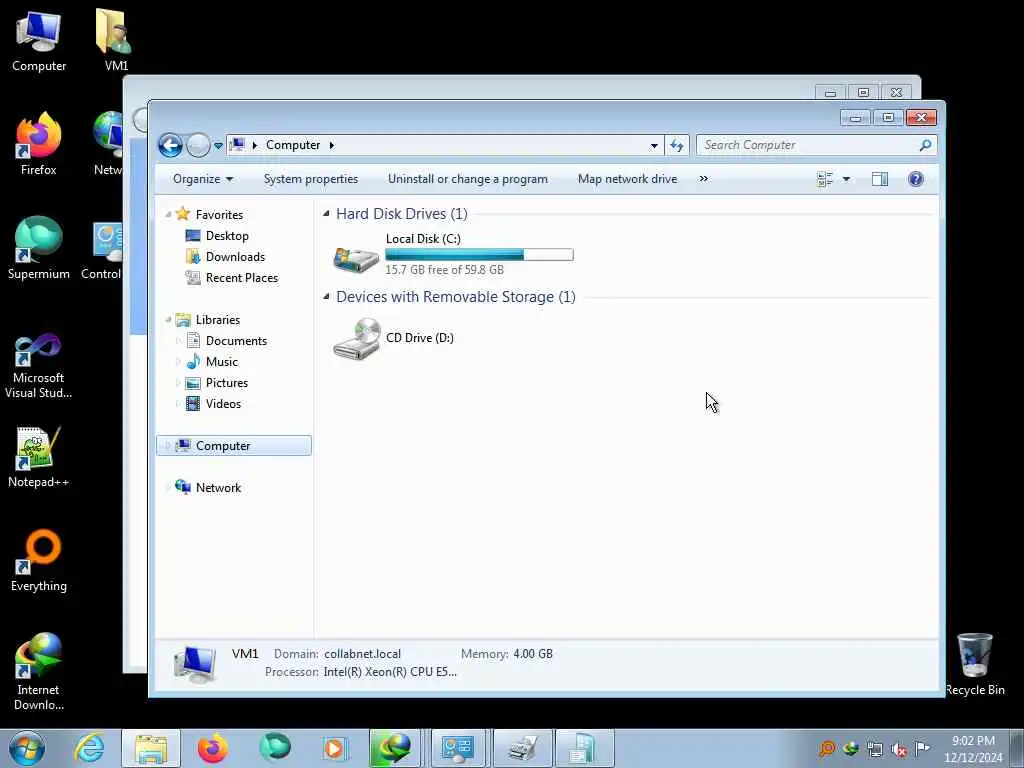Viewport: 1024px width, 768px height.
Task: Select the Local Disk (C:) drive icon
Action: pos(356,258)
